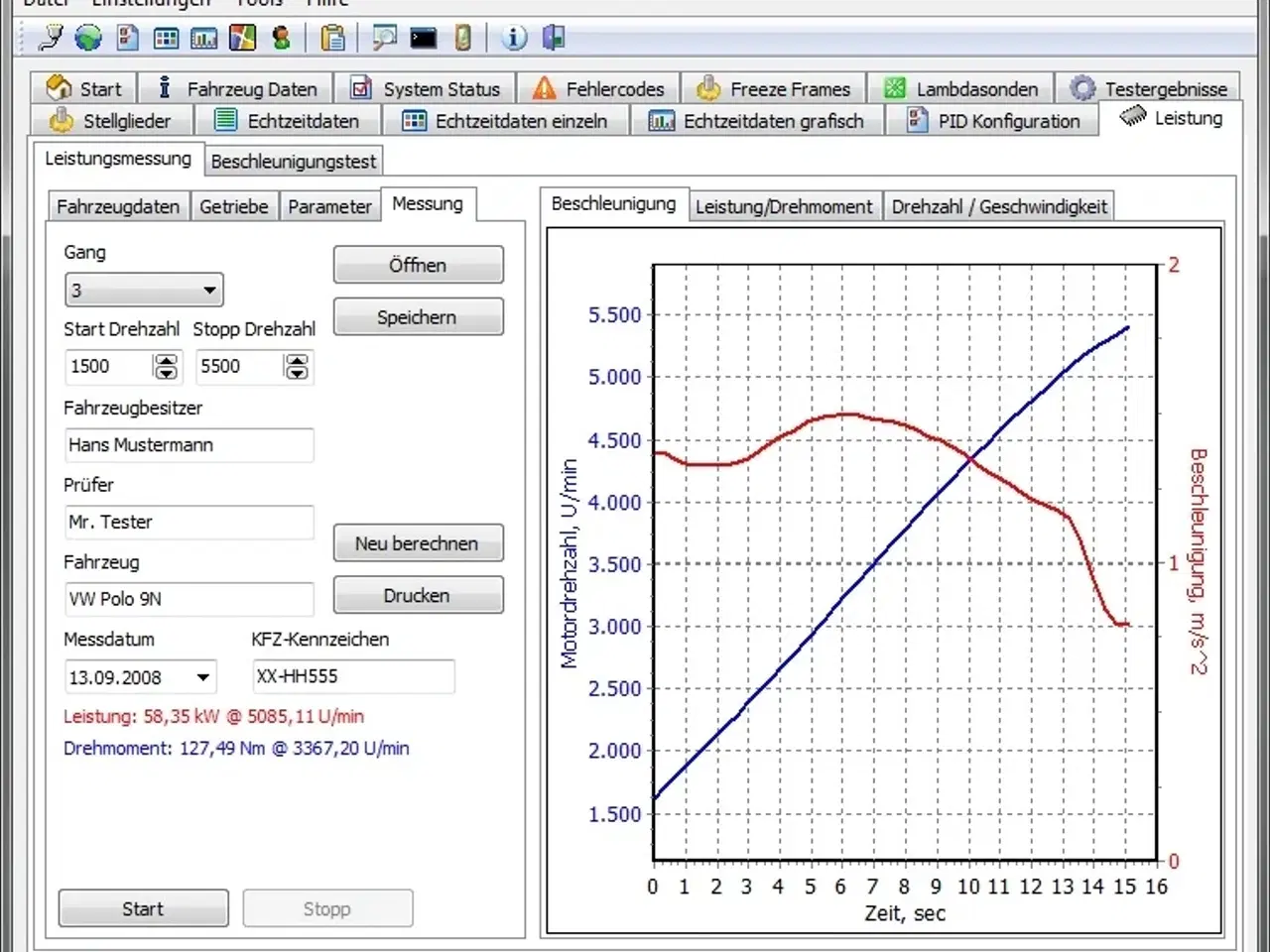
Task: Open the Freeze Frames tab
Action: [x=773, y=88]
